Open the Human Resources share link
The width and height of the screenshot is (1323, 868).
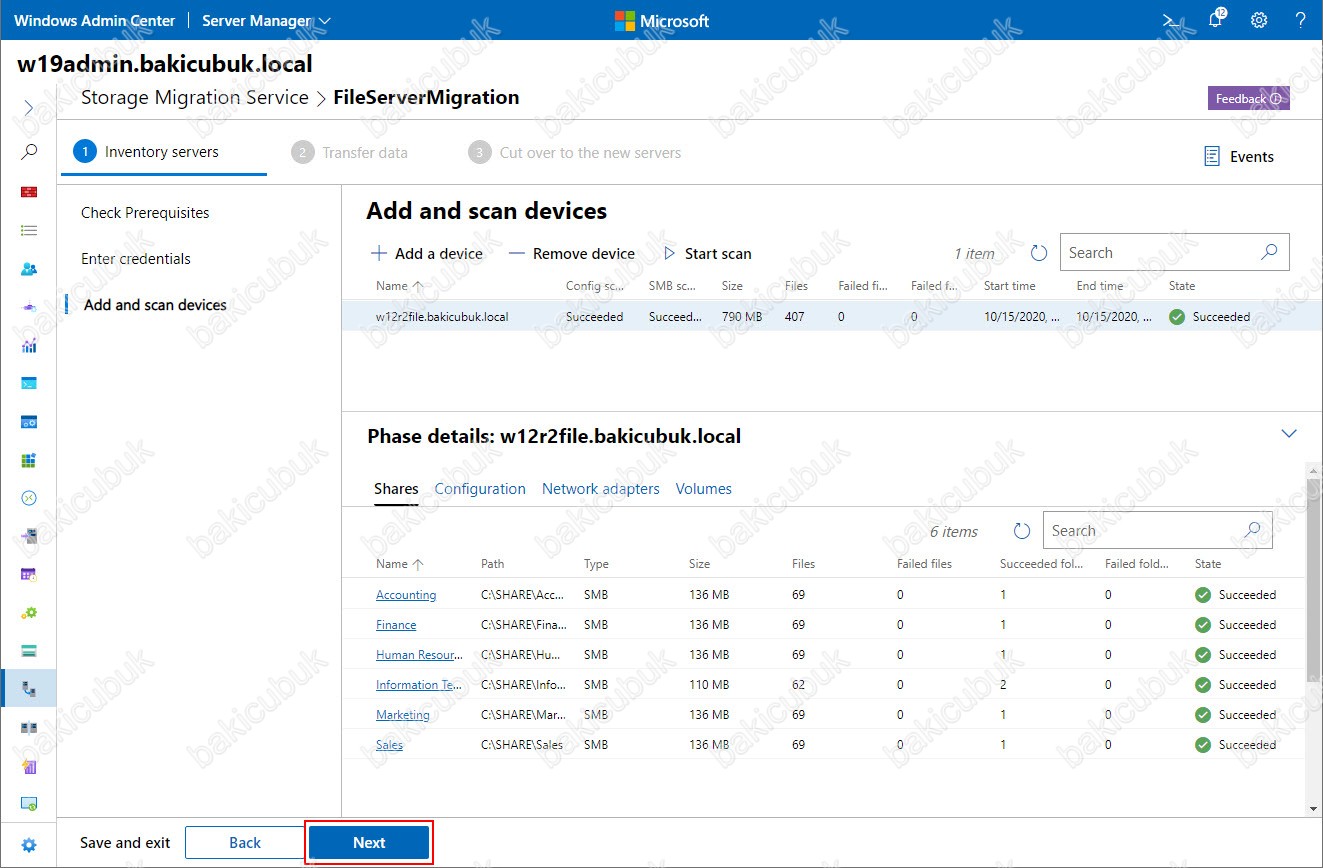point(419,655)
